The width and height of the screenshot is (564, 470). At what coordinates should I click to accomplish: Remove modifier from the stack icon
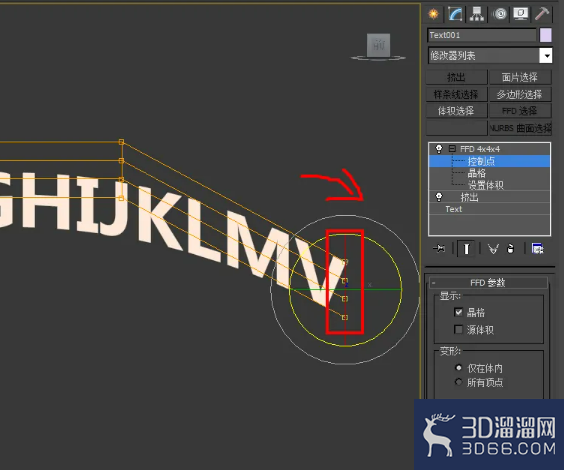[x=511, y=248]
